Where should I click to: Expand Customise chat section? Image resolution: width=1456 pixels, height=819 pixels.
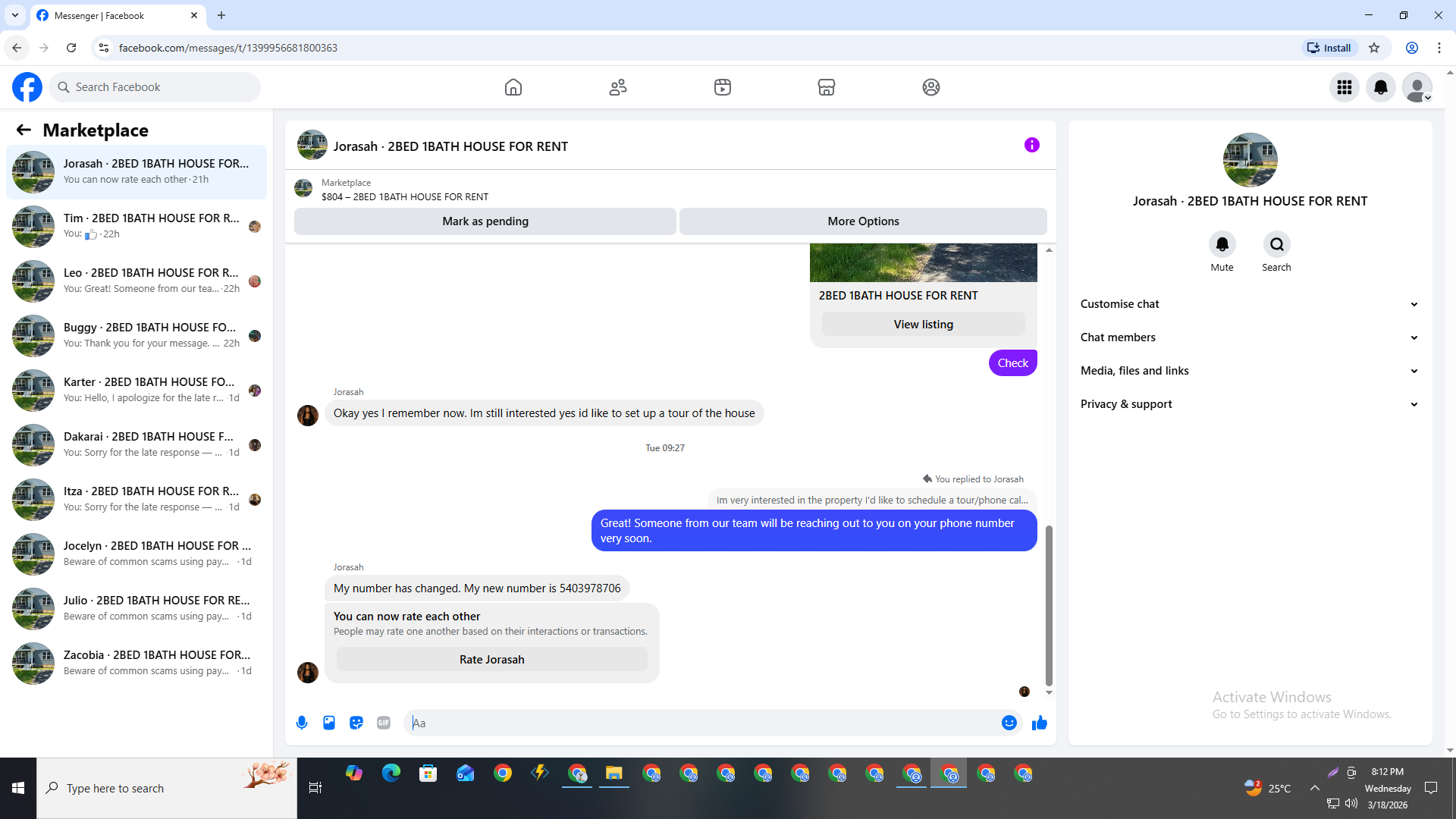tap(1249, 304)
